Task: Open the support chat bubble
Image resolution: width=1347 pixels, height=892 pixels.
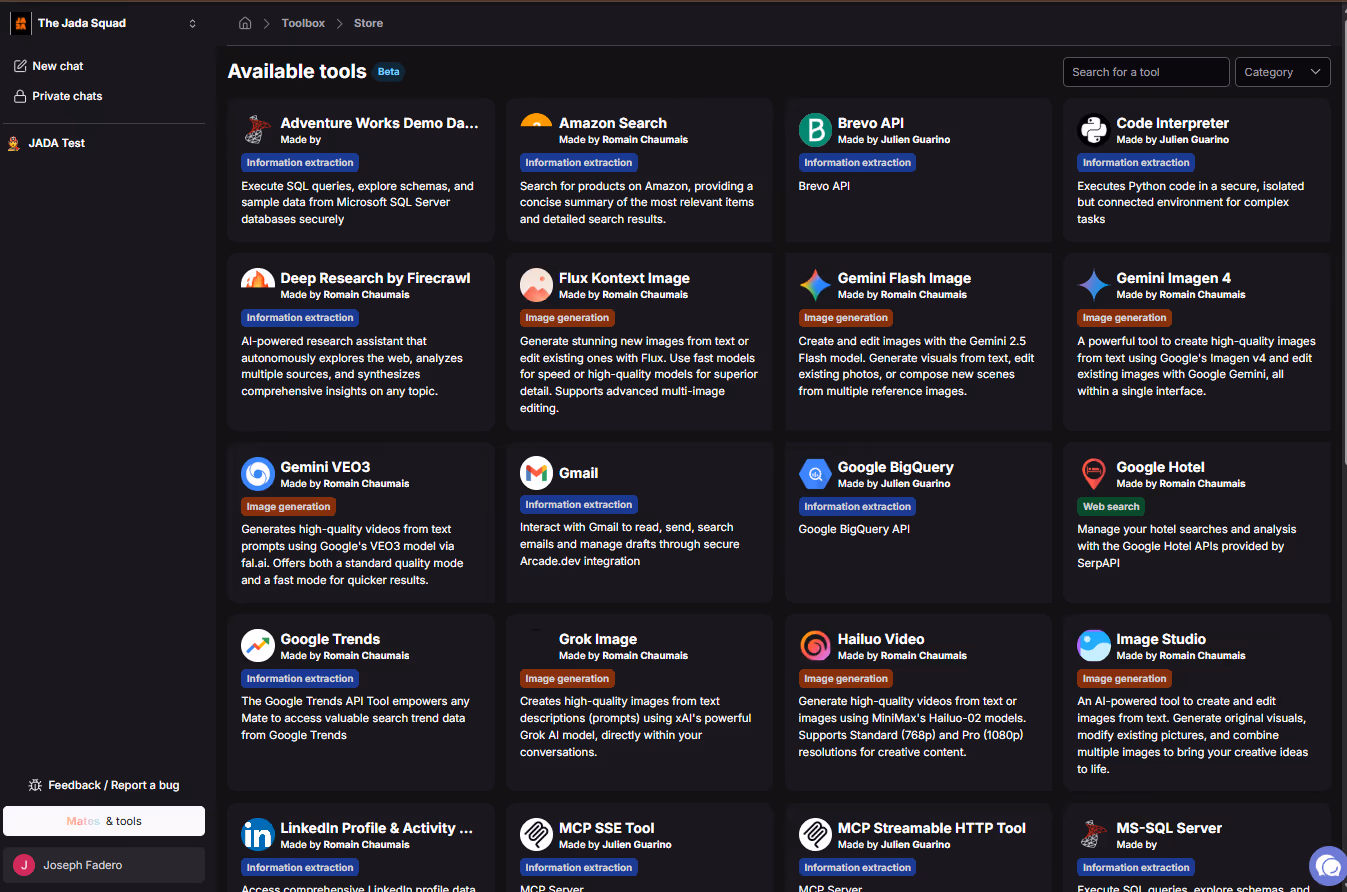Action: [1327, 865]
